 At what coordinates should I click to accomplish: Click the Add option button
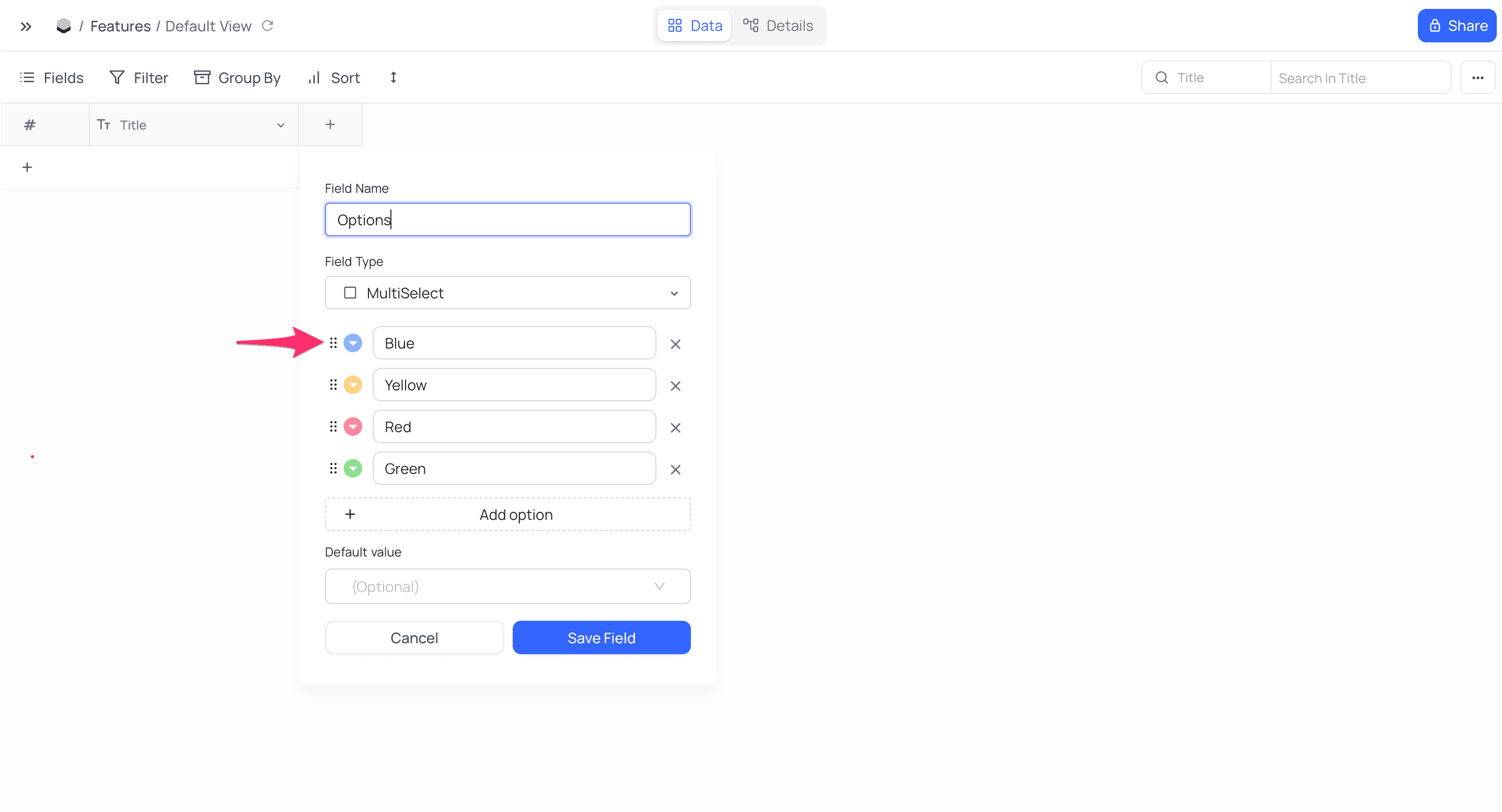tap(507, 514)
